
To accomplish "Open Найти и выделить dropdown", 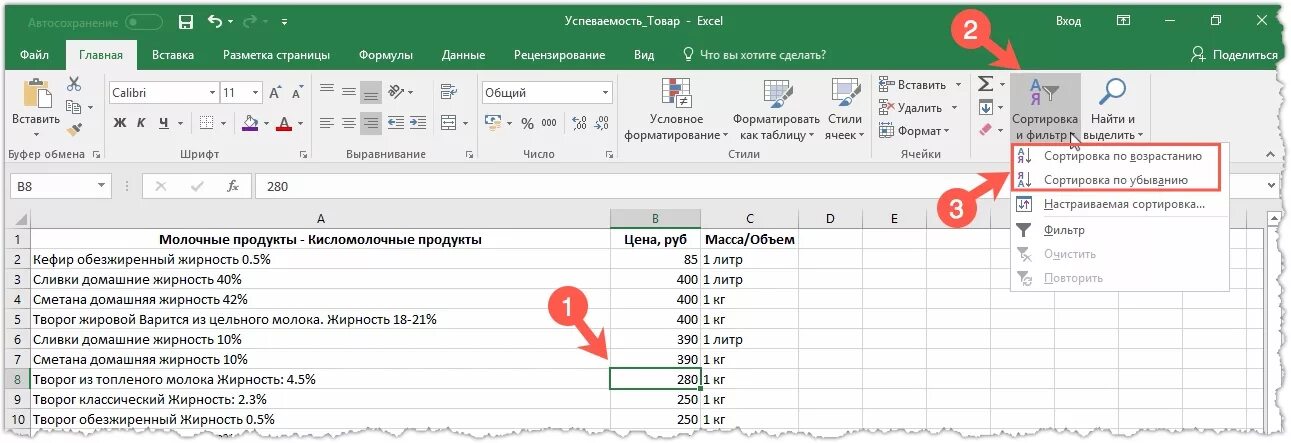I will click(x=1112, y=109).
